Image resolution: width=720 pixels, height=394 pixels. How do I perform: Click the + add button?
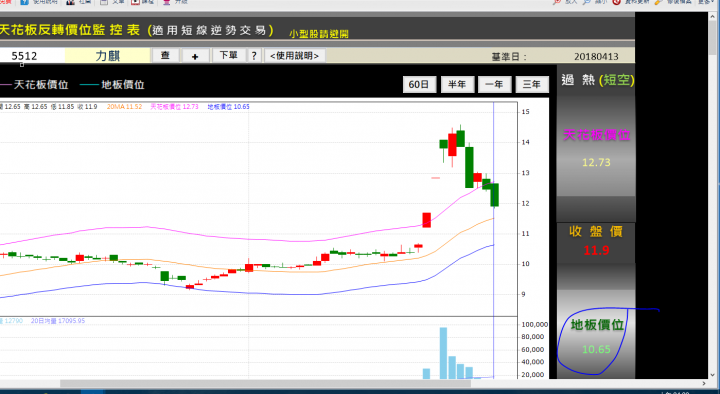(x=195, y=56)
